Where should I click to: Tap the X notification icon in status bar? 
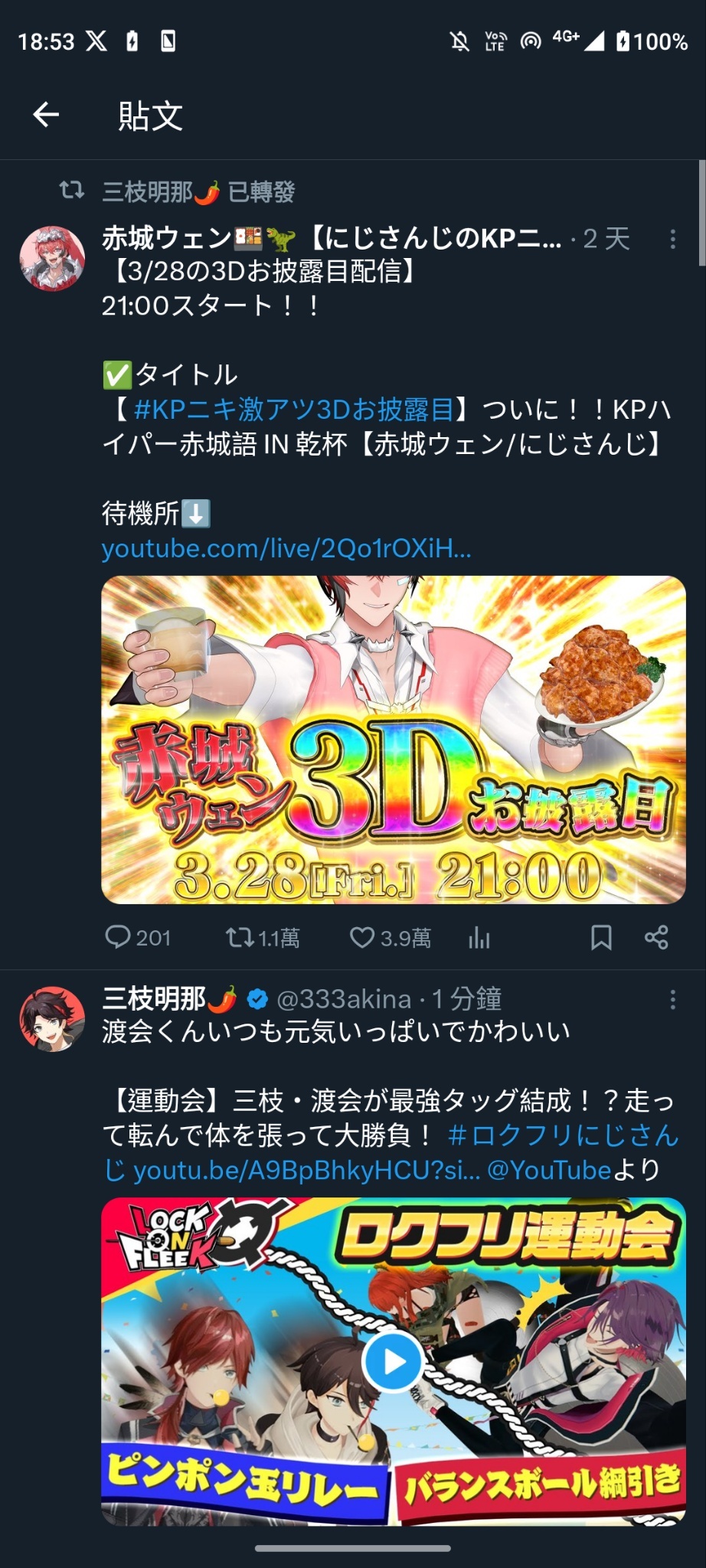pos(96,41)
